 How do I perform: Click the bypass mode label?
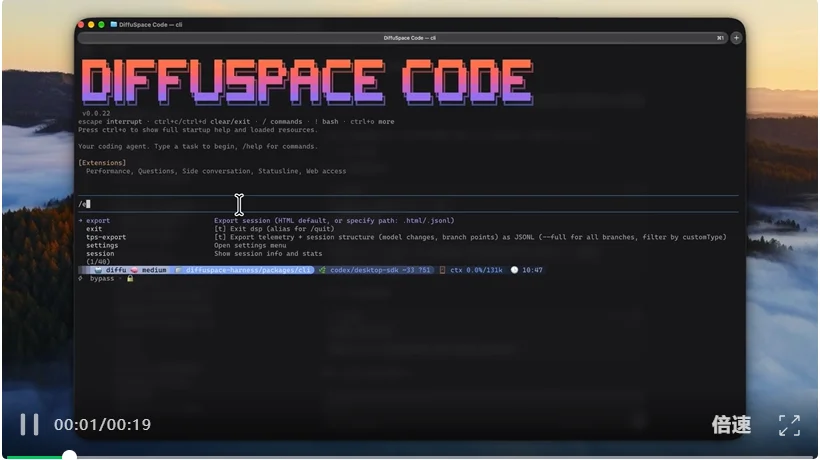[101, 279]
